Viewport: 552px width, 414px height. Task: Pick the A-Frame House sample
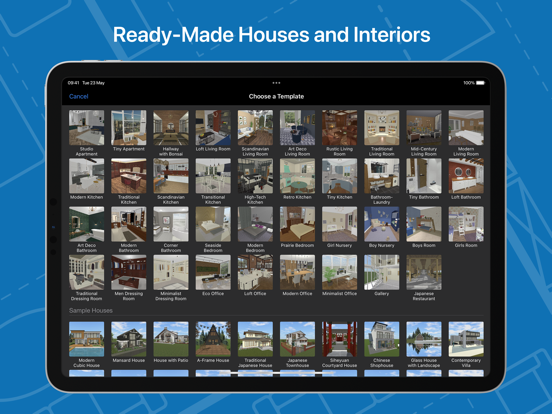213,339
